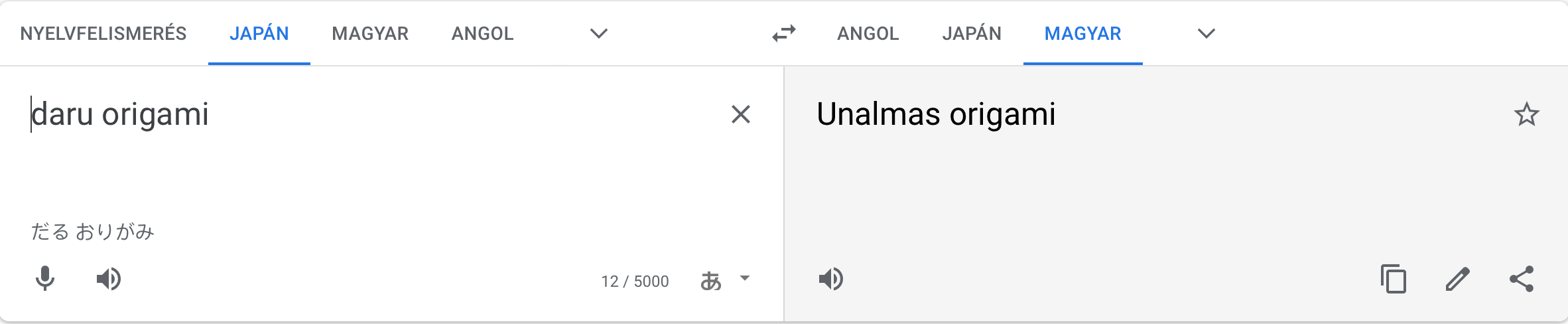
Task: Copy the translation to clipboard
Action: (x=1394, y=279)
